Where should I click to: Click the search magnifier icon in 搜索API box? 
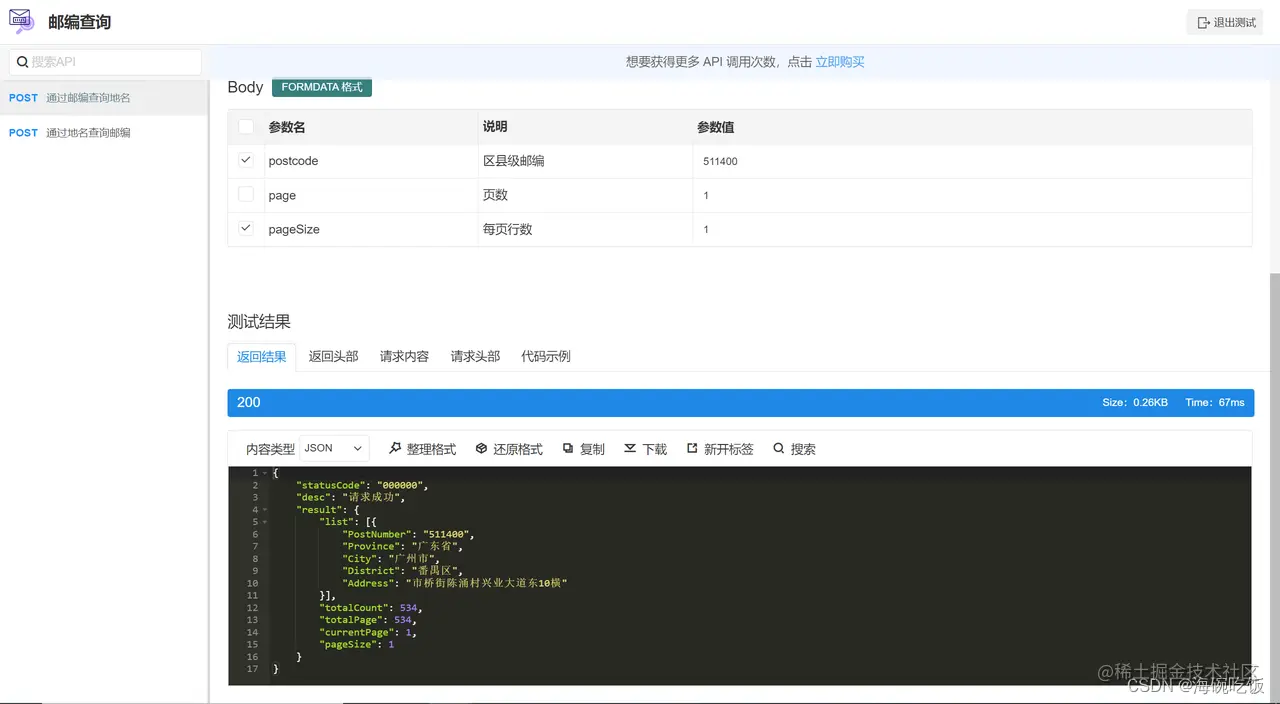pos(22,62)
